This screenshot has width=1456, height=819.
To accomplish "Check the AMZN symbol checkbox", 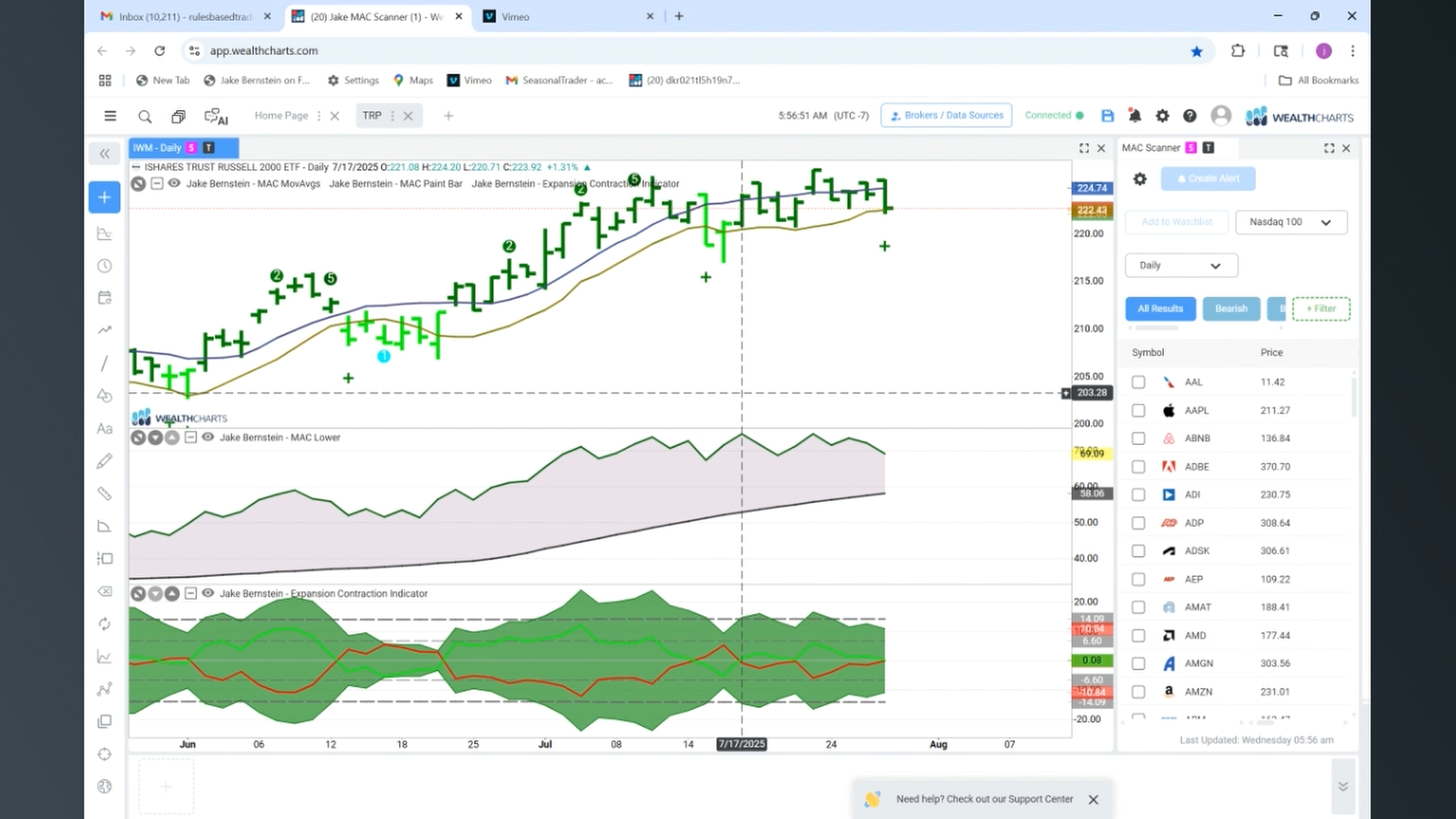I will coord(1138,692).
